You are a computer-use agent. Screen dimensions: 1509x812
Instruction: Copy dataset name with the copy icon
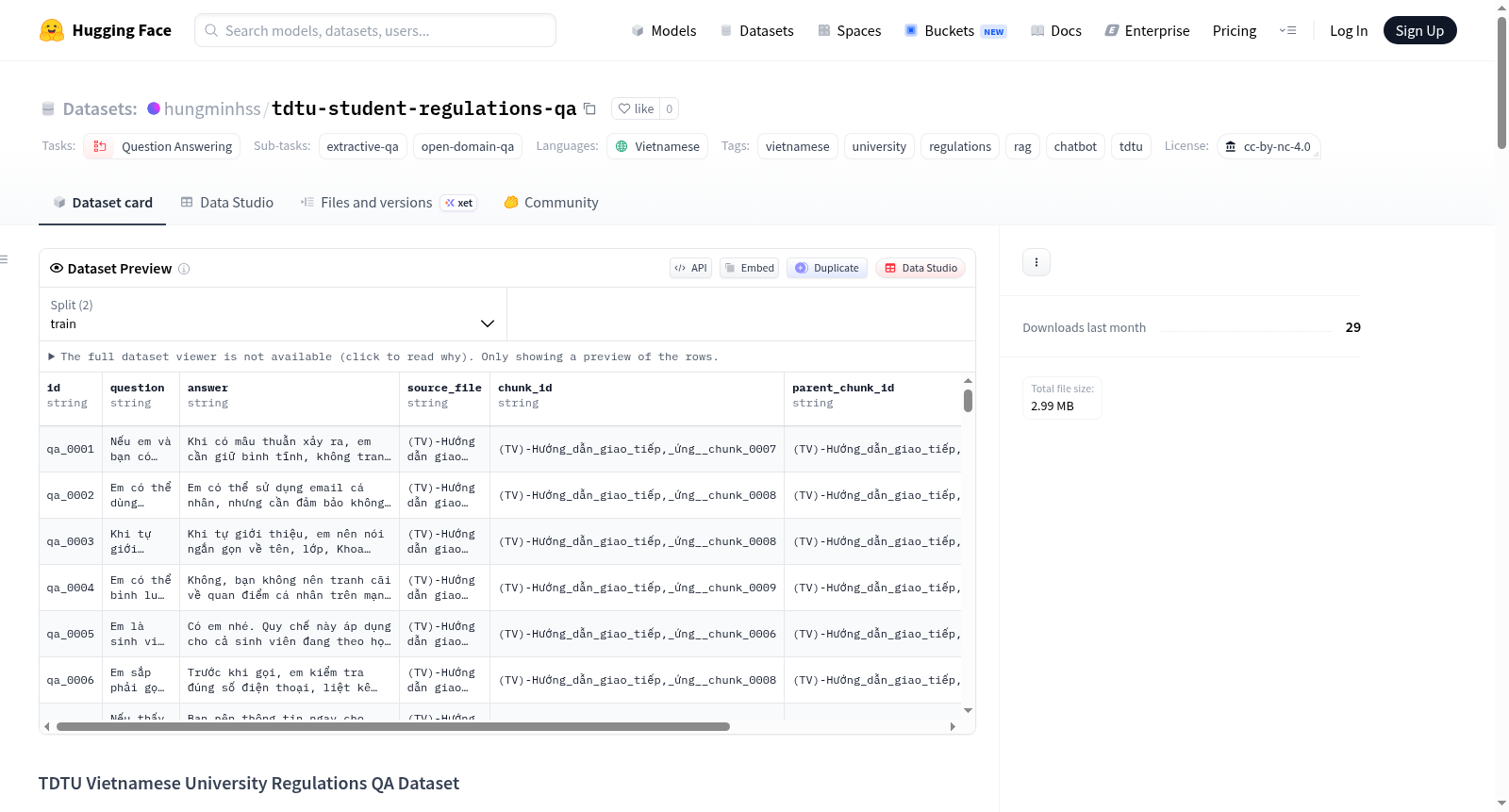(x=589, y=108)
